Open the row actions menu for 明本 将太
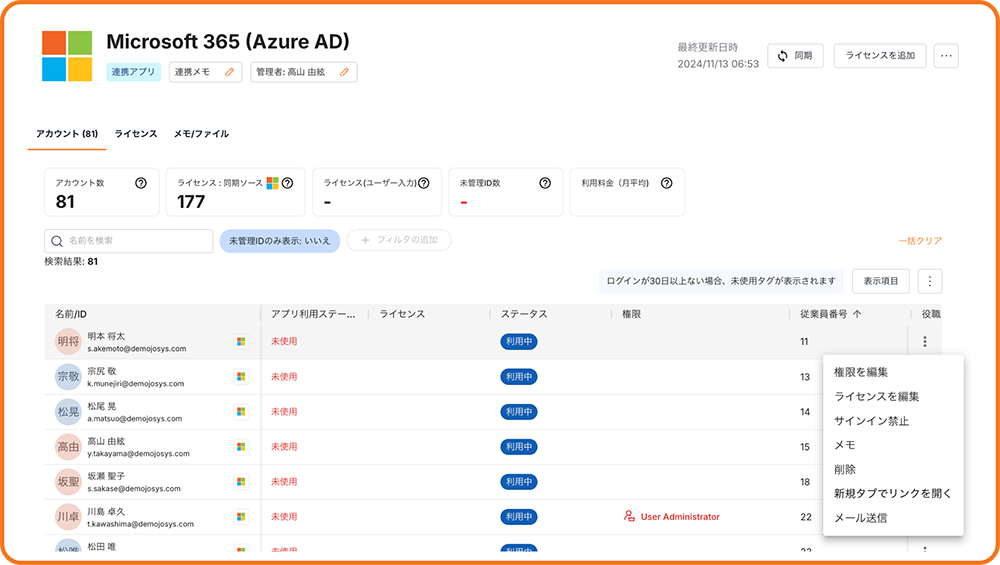Screen dimensions: 1000x565 coord(925,342)
